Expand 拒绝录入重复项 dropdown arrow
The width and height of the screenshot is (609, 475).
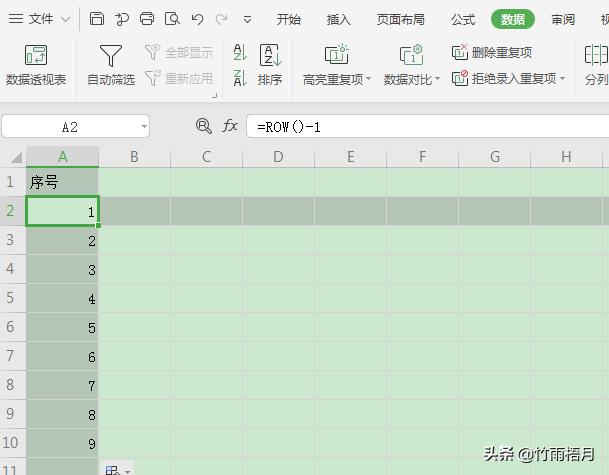pos(562,78)
